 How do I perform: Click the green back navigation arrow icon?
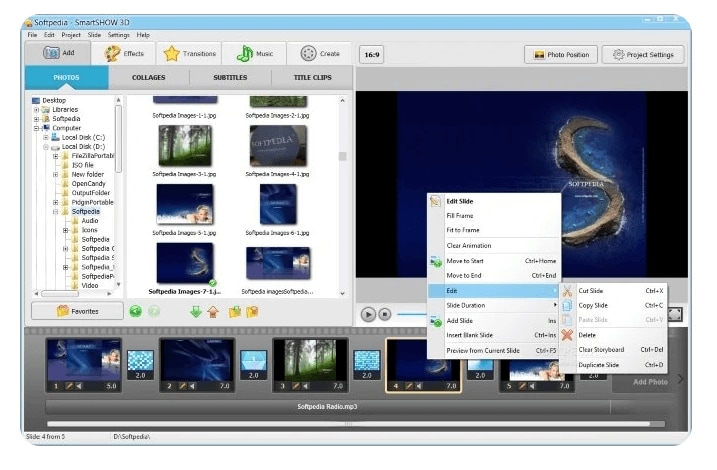click(135, 312)
